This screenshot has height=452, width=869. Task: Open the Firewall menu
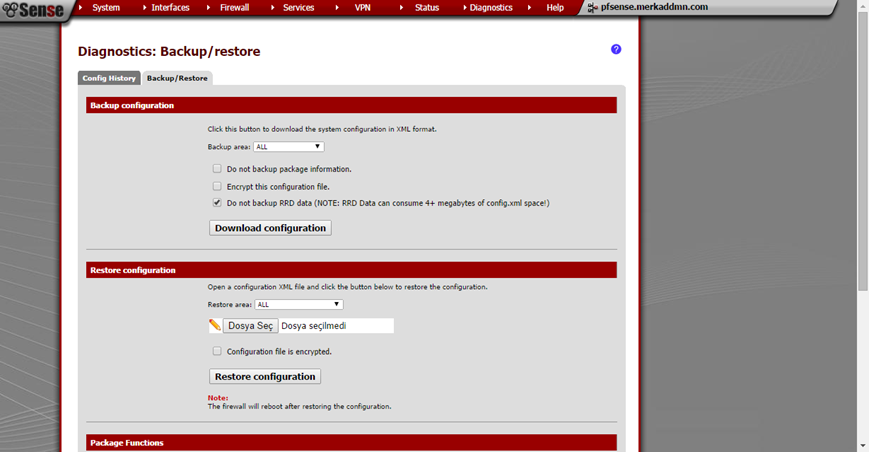pyautogui.click(x=234, y=8)
